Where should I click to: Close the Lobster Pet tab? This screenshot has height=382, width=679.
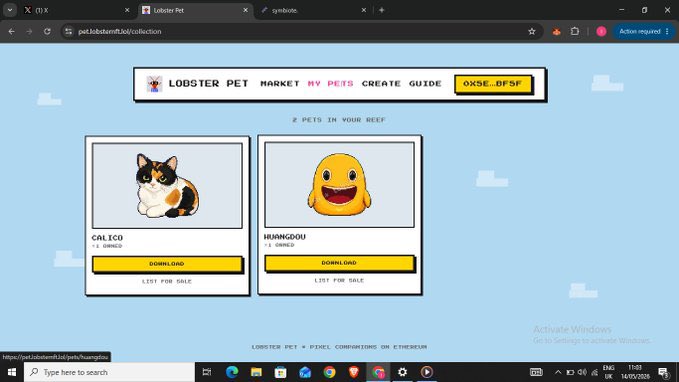[x=246, y=10]
